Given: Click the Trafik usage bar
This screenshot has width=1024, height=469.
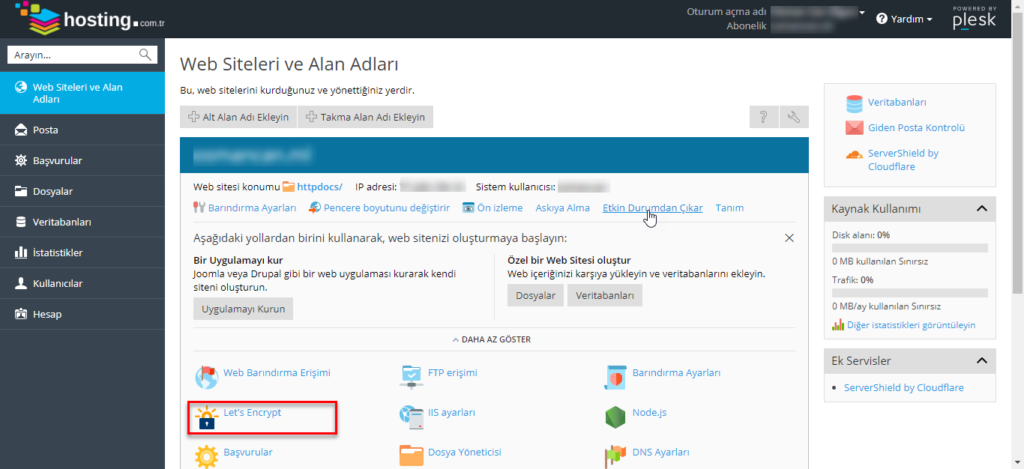Looking at the screenshot, I should pos(910,293).
